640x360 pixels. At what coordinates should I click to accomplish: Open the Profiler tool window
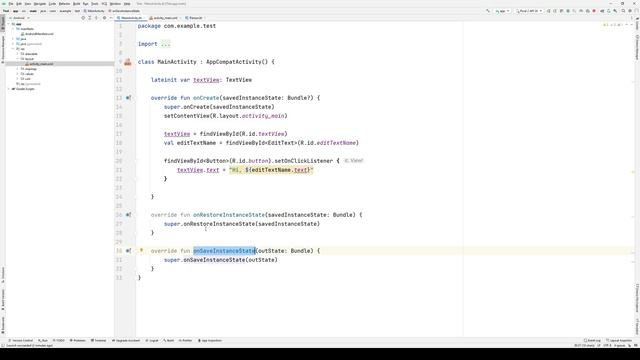coord(185,340)
